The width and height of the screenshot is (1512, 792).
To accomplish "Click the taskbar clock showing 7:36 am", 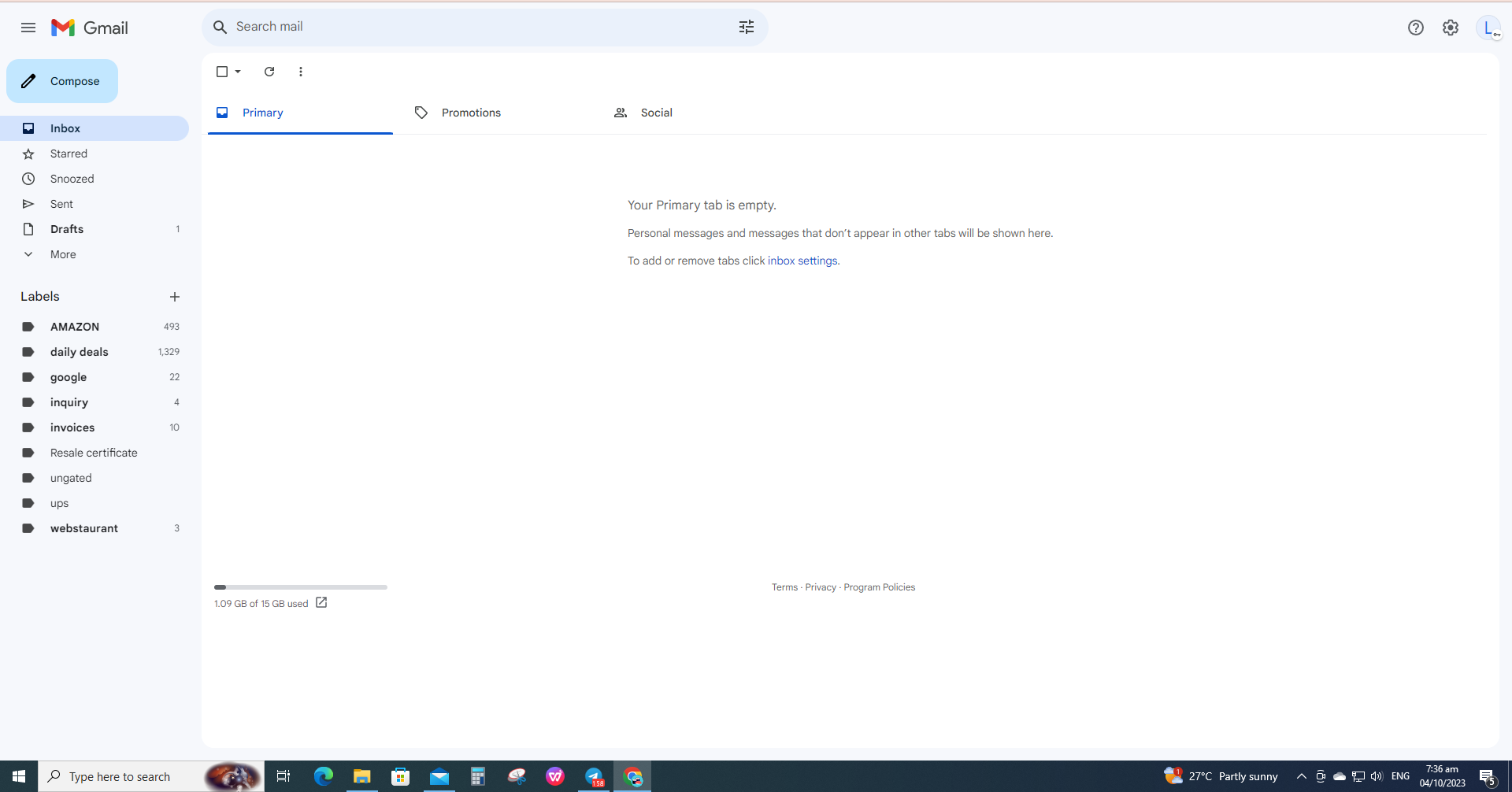I will pos(1442,776).
